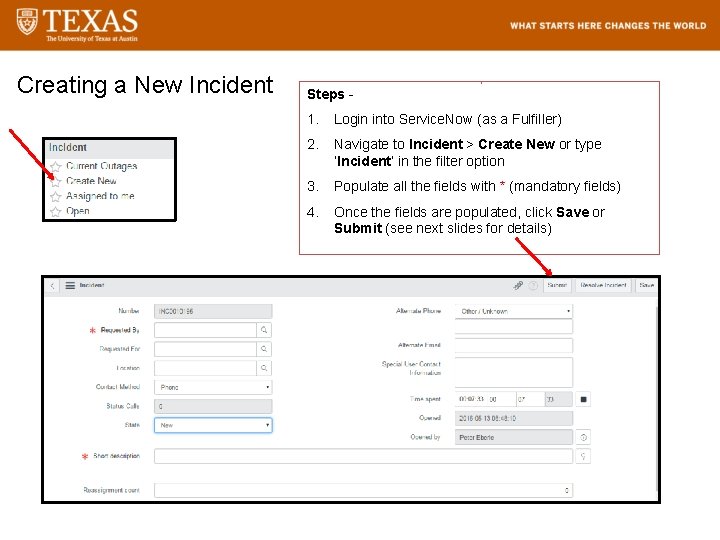Click the suggestion icon beside Short description
The height and width of the screenshot is (540, 720).
[583, 456]
